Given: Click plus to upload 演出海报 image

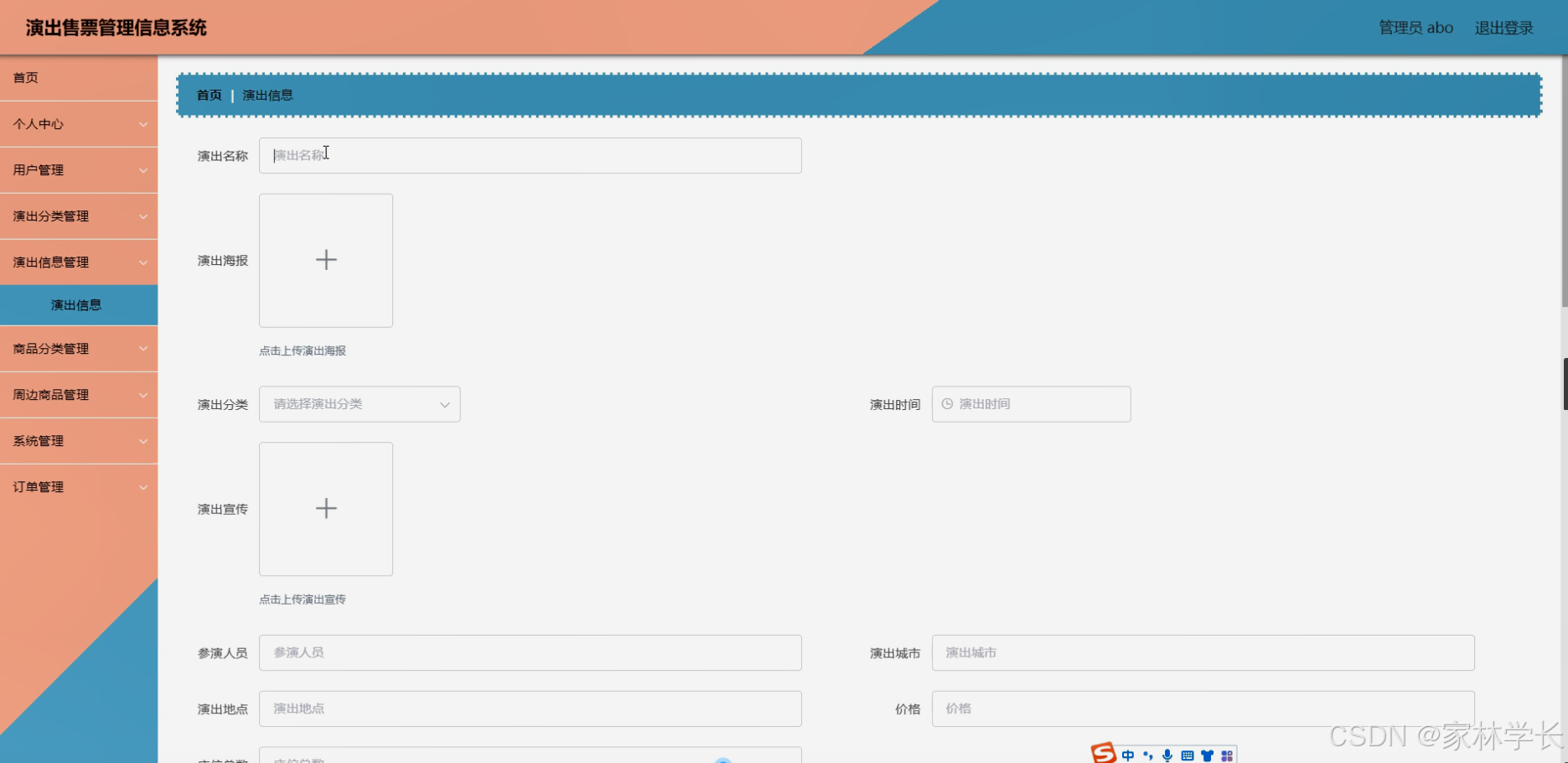Looking at the screenshot, I should pyautogui.click(x=326, y=260).
